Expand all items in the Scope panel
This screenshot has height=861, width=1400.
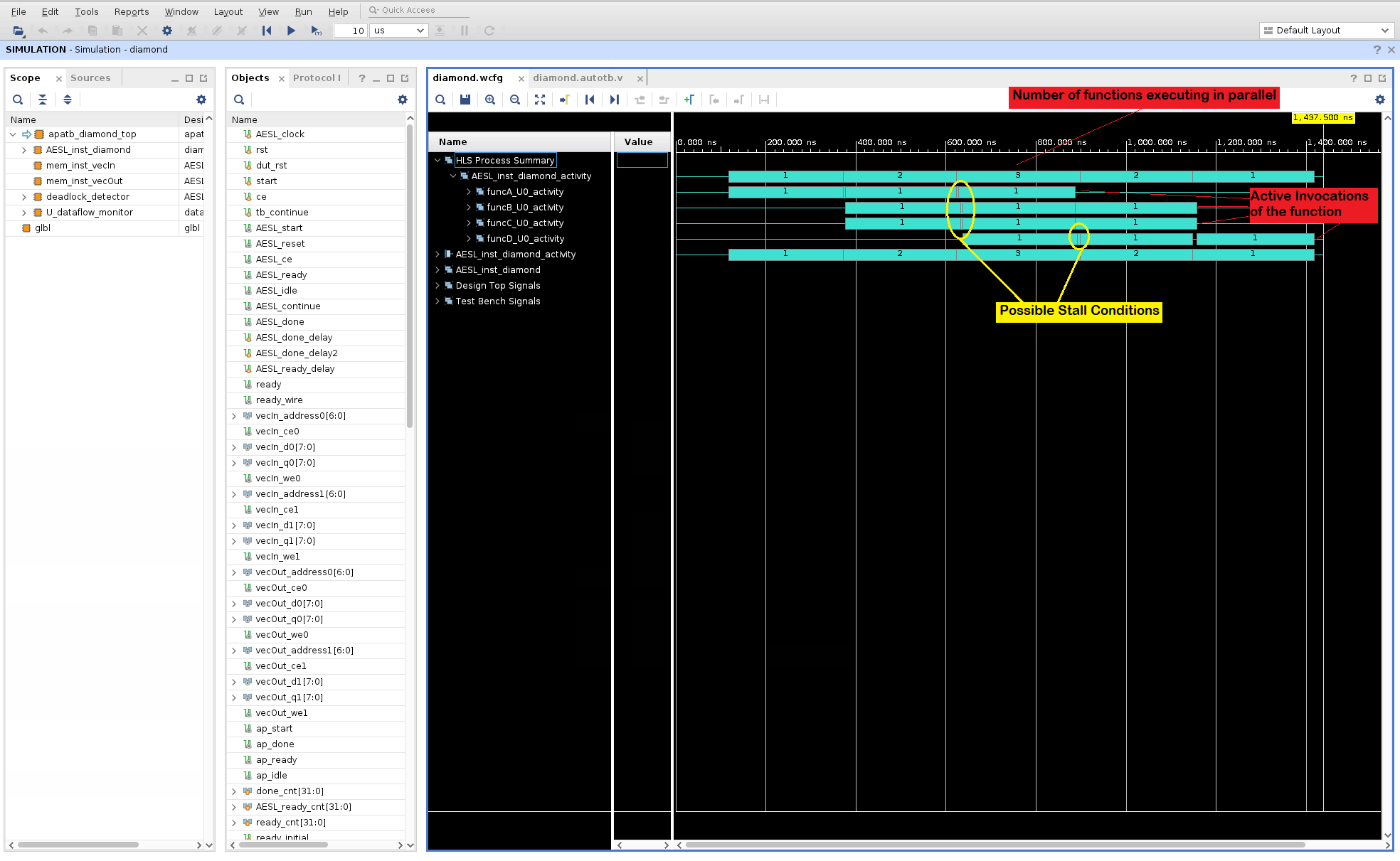(68, 100)
